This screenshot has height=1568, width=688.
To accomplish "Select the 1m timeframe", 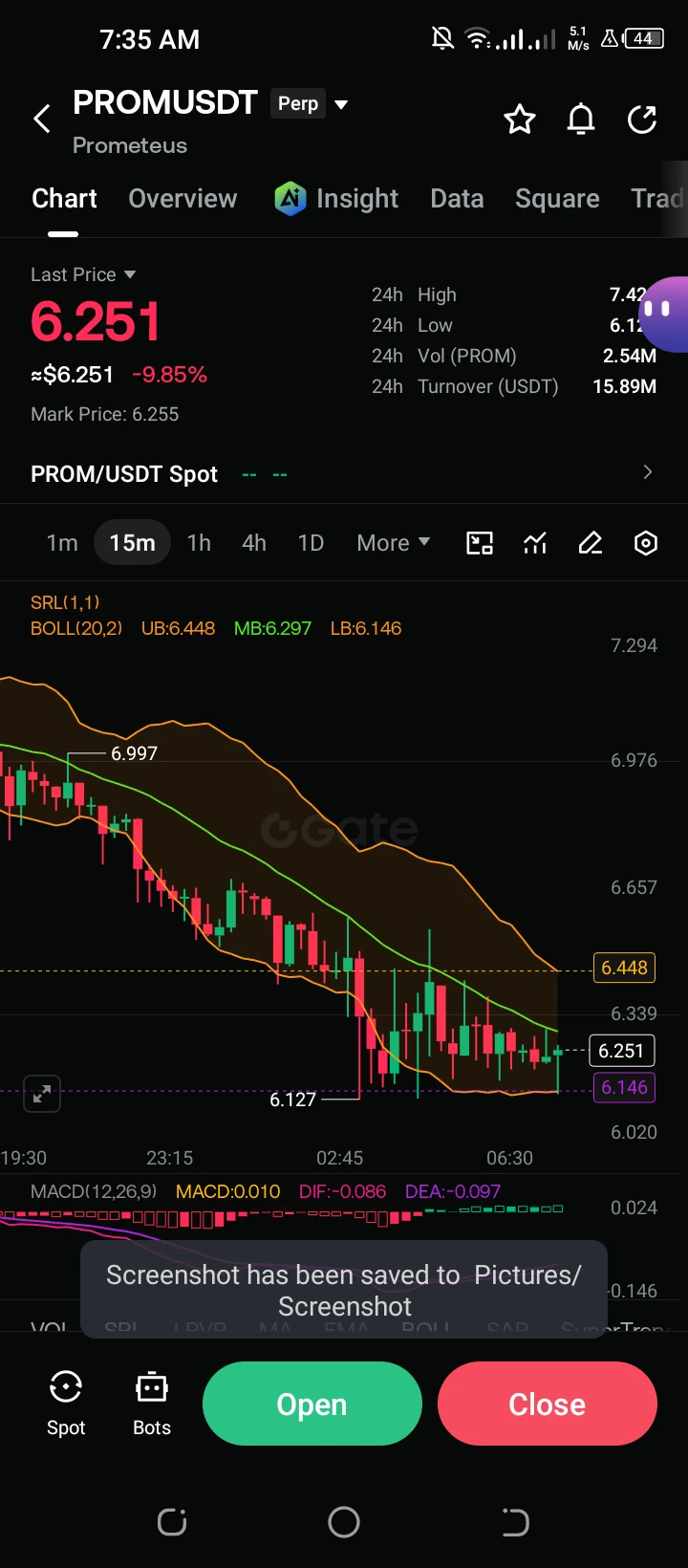I will point(62,543).
